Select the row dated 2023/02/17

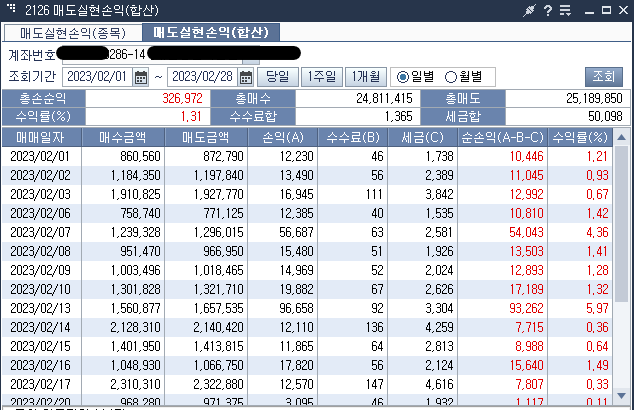click(307, 385)
